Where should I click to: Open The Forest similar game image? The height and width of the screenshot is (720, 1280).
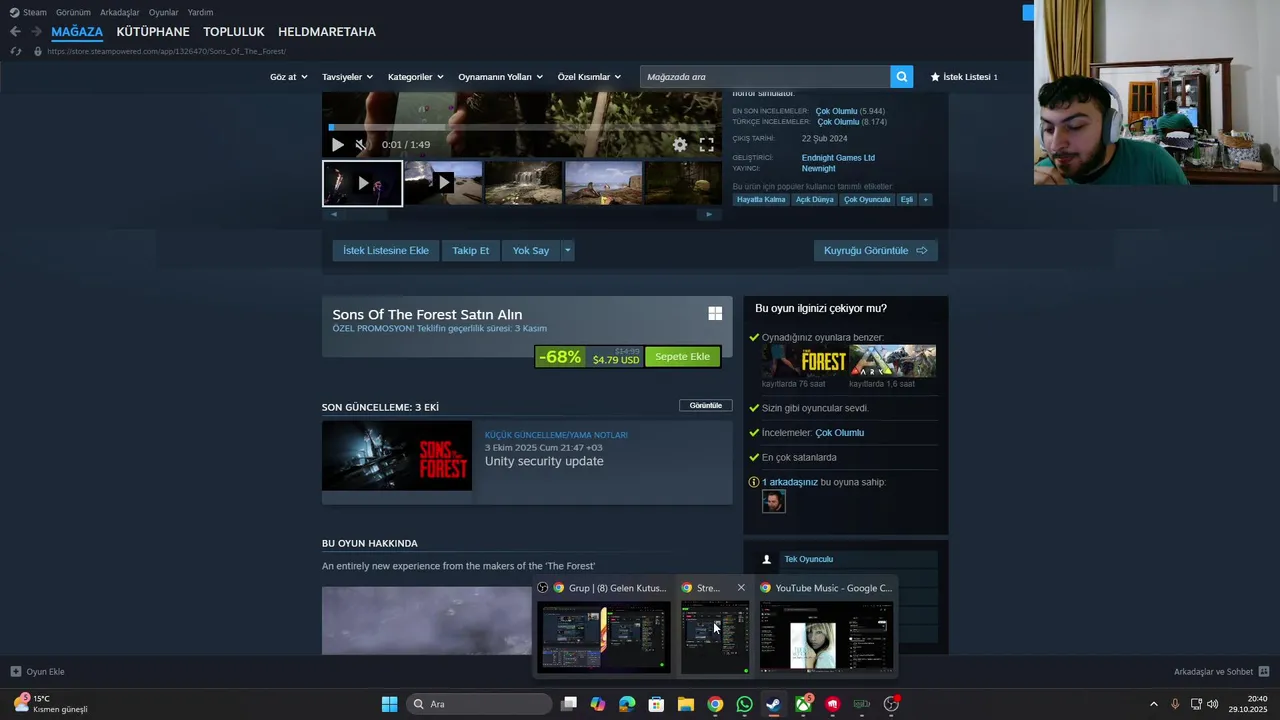pyautogui.click(x=804, y=361)
